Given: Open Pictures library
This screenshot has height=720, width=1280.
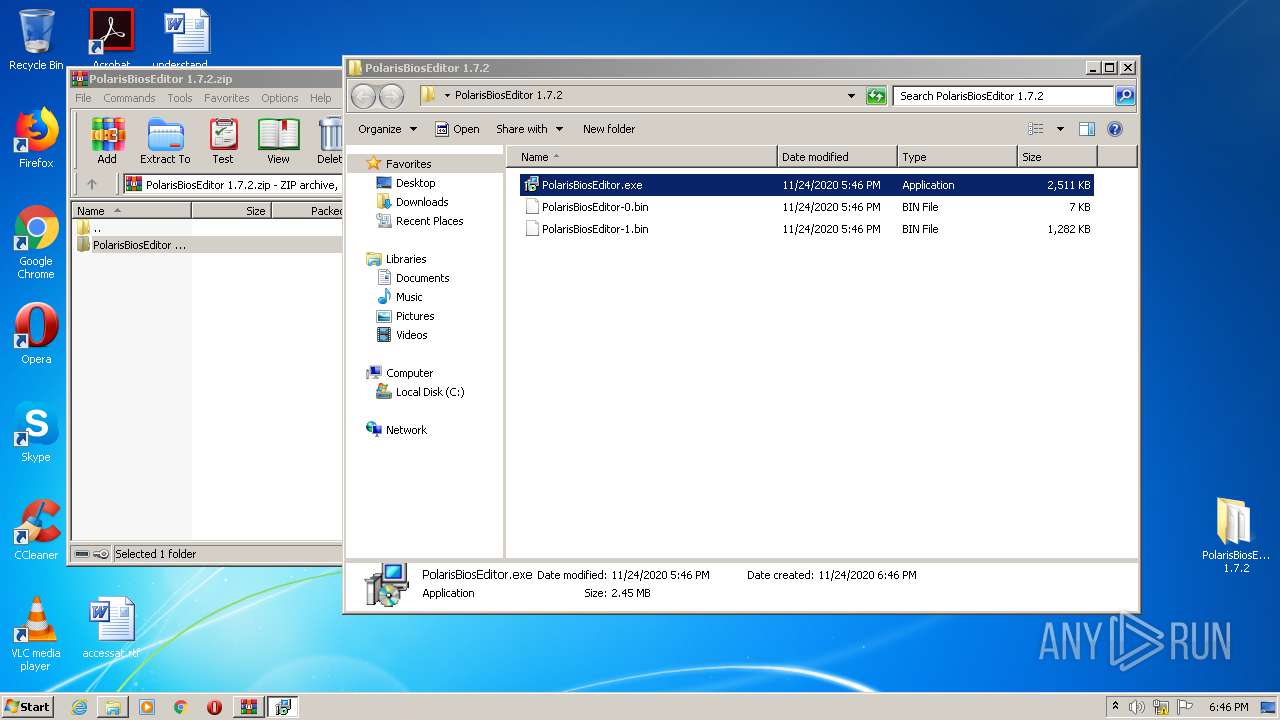Looking at the screenshot, I should 405,316.
